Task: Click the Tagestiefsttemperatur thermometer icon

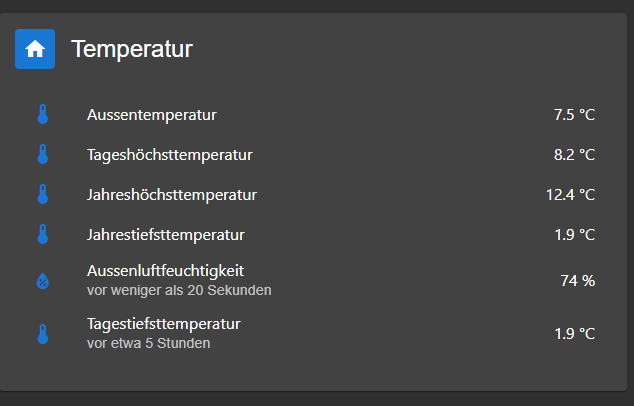Action: click(42, 334)
